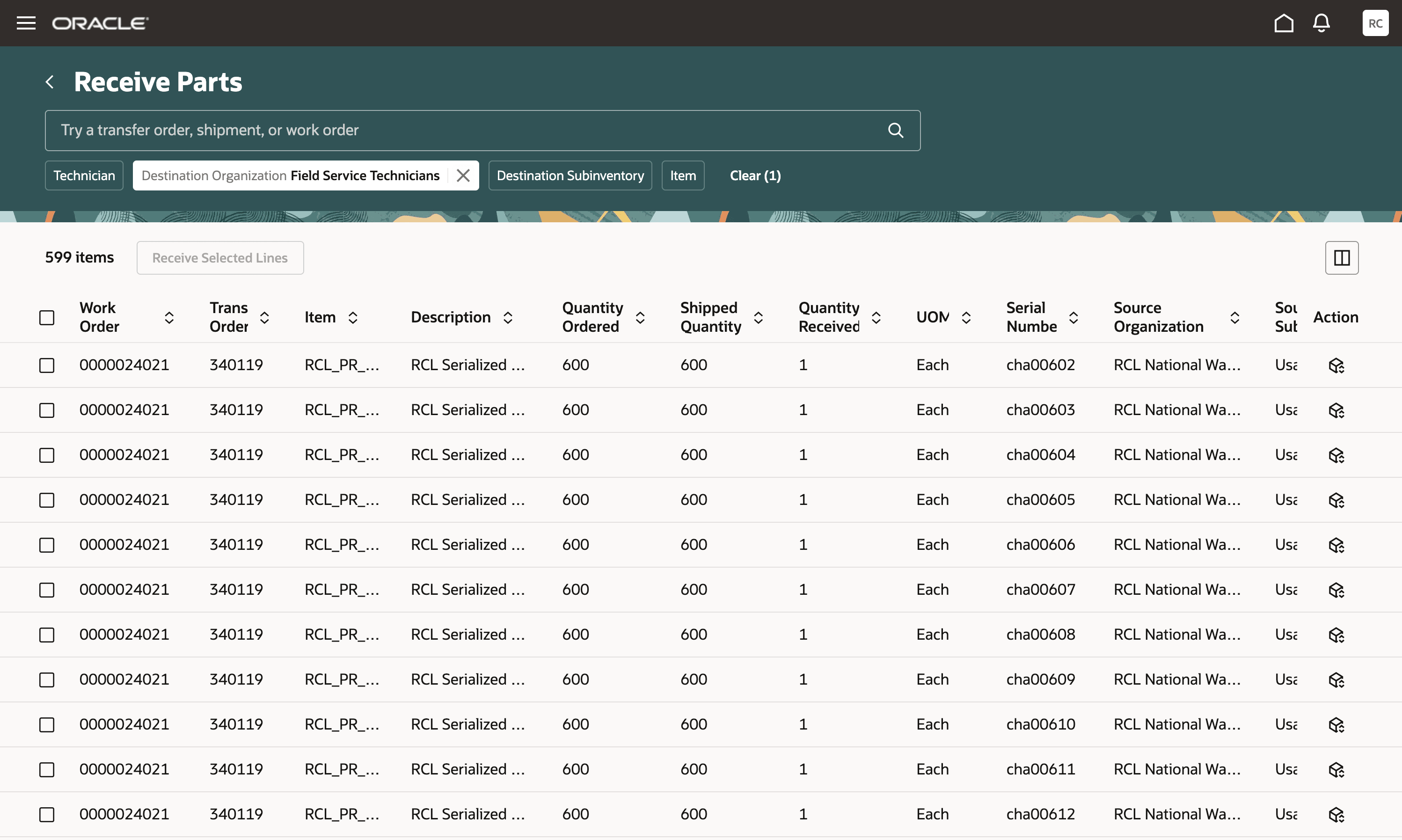Open the RC user profile avatar
This screenshot has width=1402, height=840.
[1375, 23]
